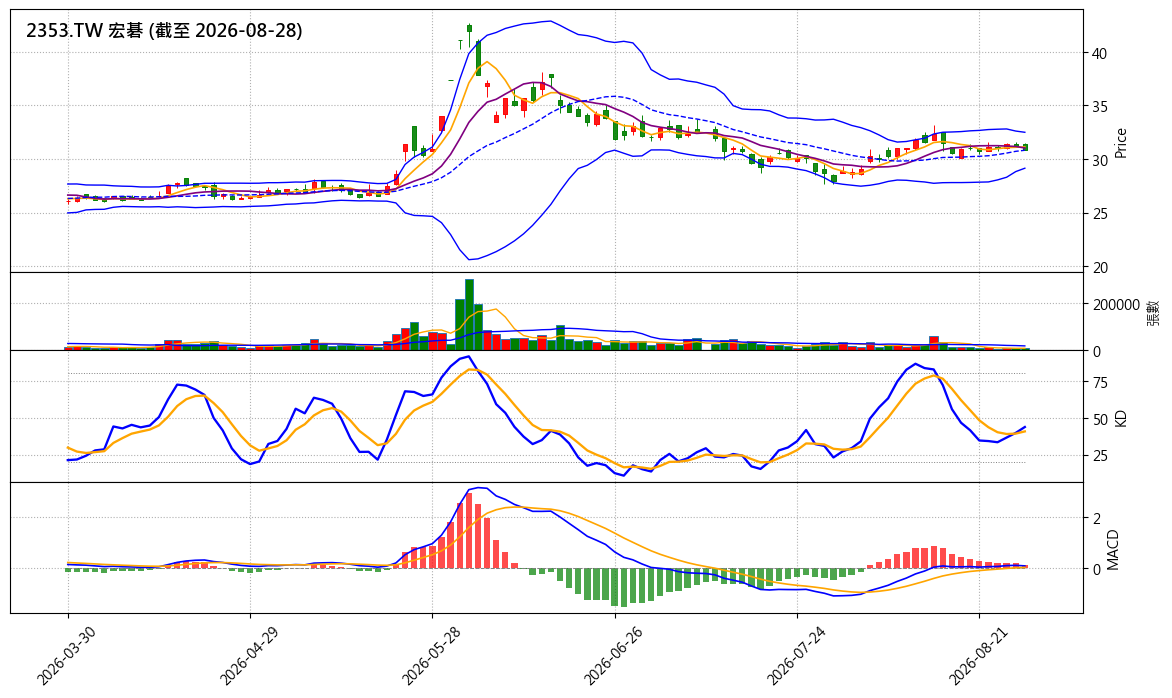Click the 30 price tick label
The height and width of the screenshot is (698, 1172).
pos(1099,161)
